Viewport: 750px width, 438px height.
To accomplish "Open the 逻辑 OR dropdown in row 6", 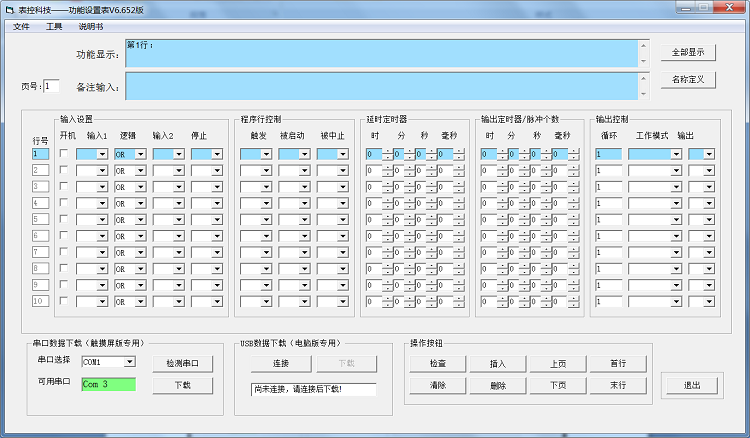I will (130, 236).
